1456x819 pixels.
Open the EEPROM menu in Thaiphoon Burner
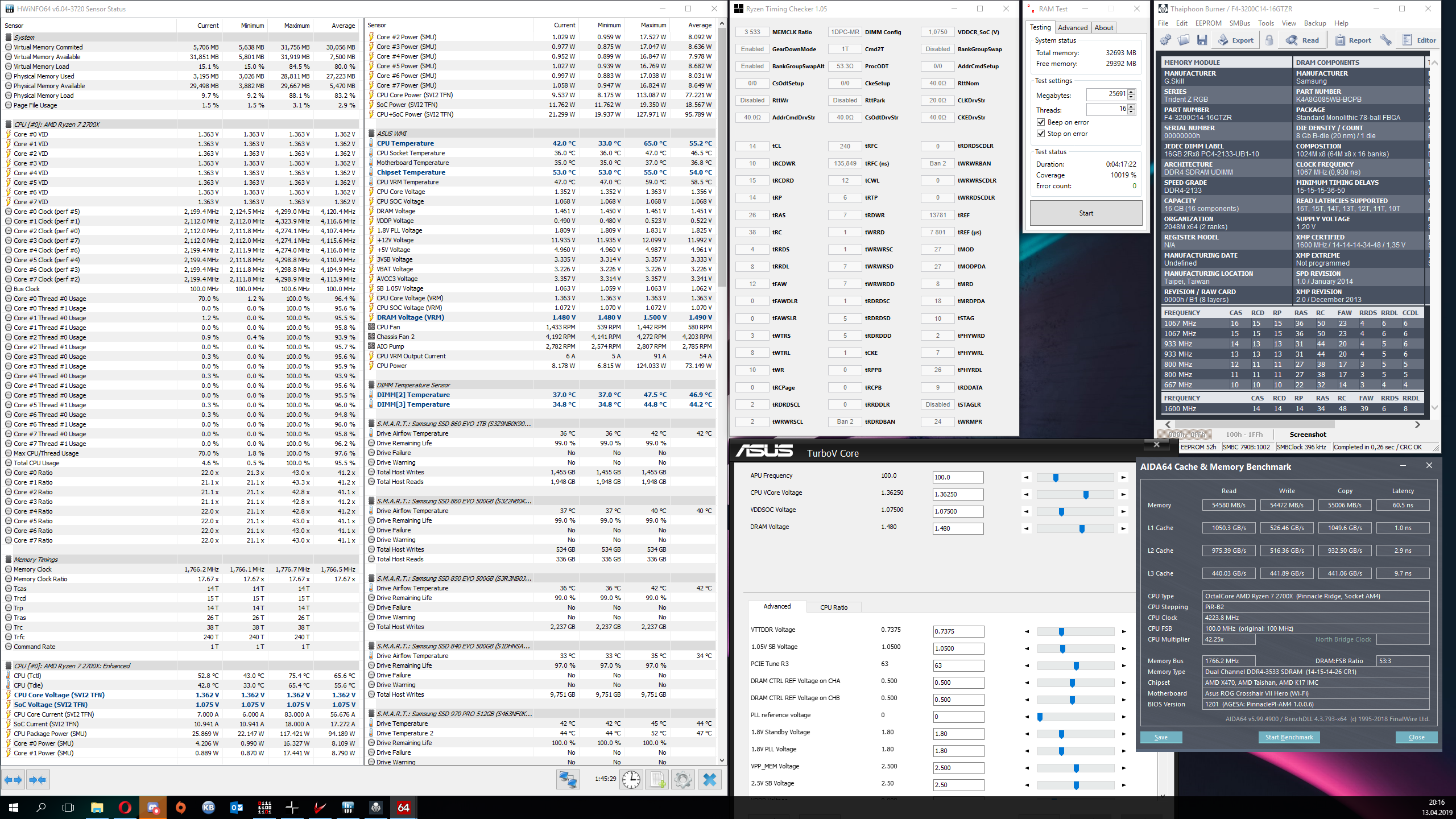[x=1208, y=23]
